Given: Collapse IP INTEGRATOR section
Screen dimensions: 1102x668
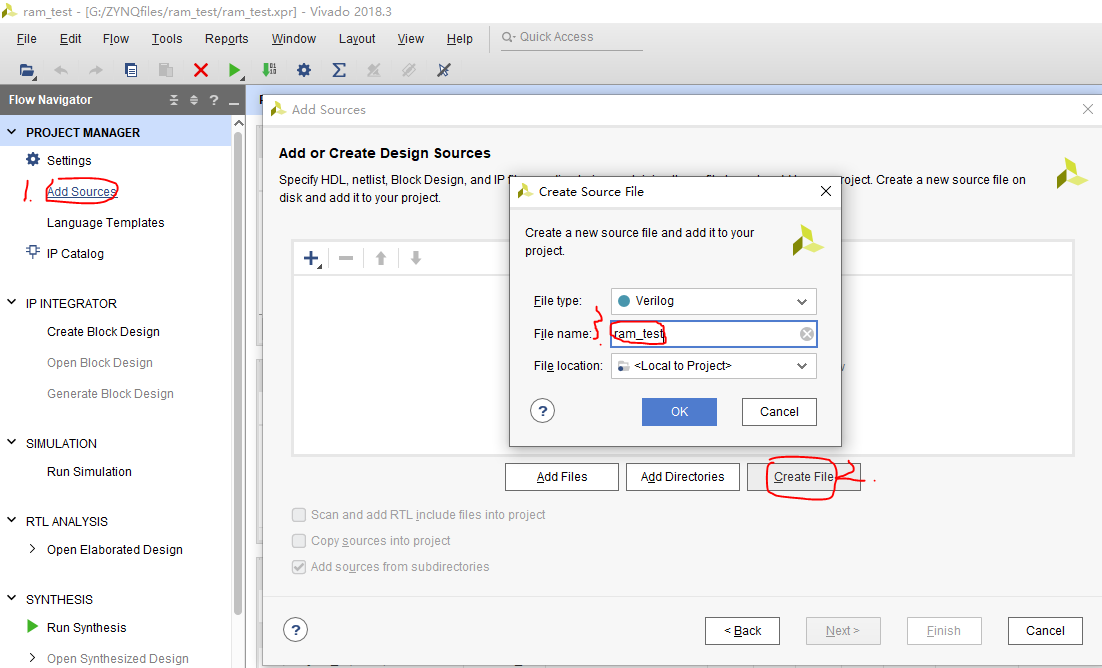Looking at the screenshot, I should click(x=11, y=302).
